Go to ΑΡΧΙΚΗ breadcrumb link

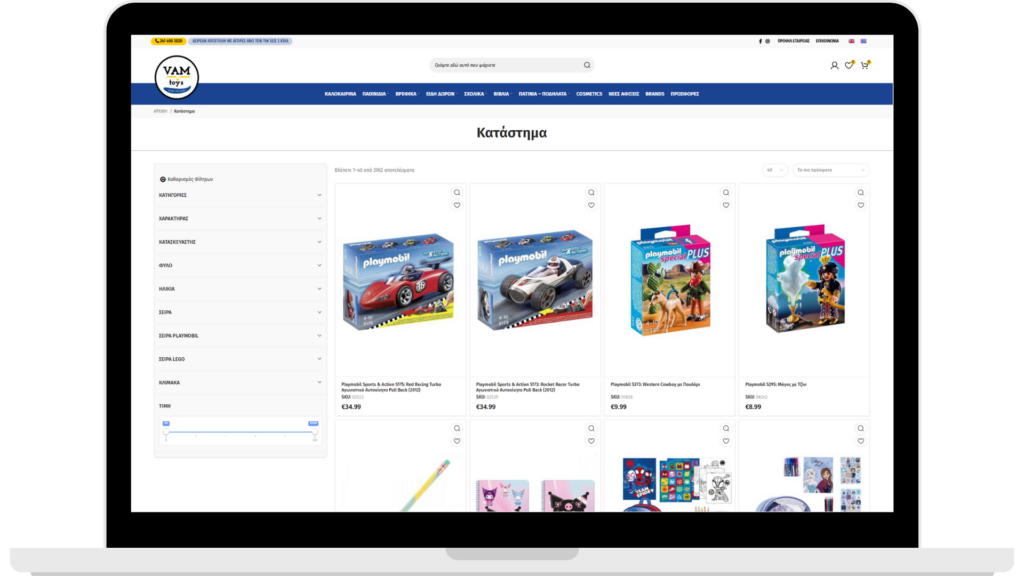[x=161, y=111]
